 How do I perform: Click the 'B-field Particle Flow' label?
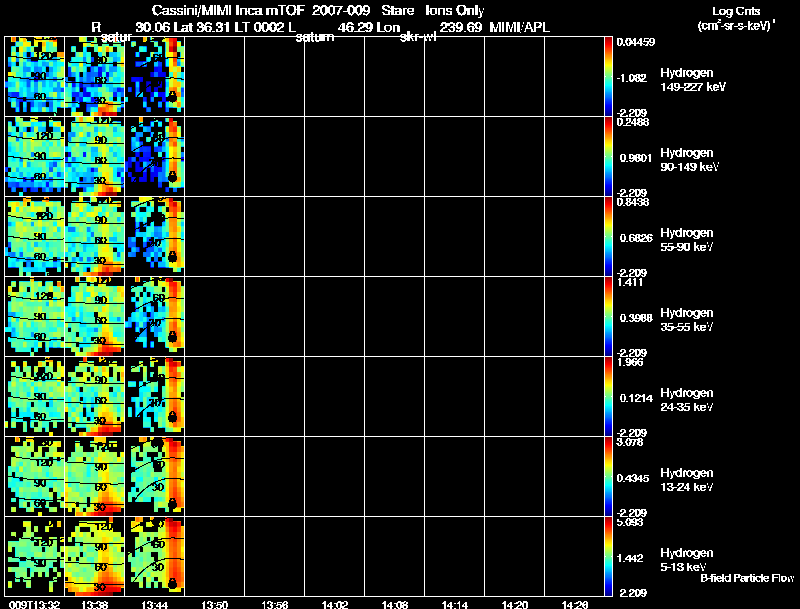[x=747, y=578]
